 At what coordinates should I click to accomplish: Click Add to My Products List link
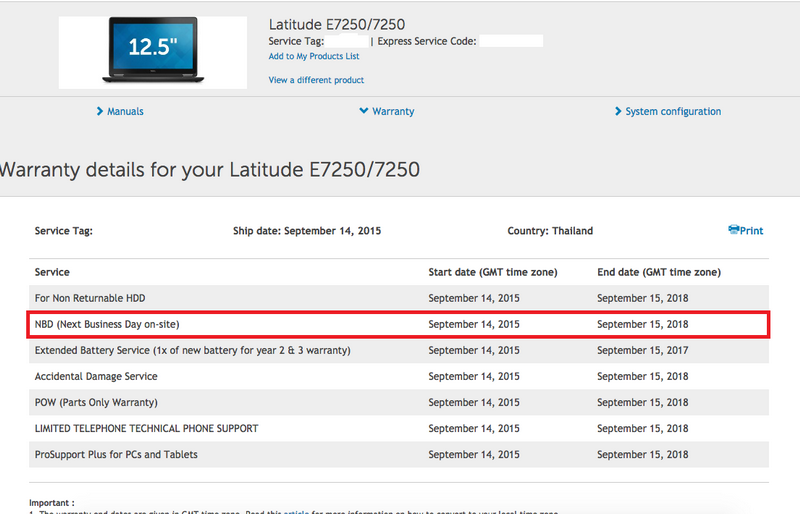[314, 57]
